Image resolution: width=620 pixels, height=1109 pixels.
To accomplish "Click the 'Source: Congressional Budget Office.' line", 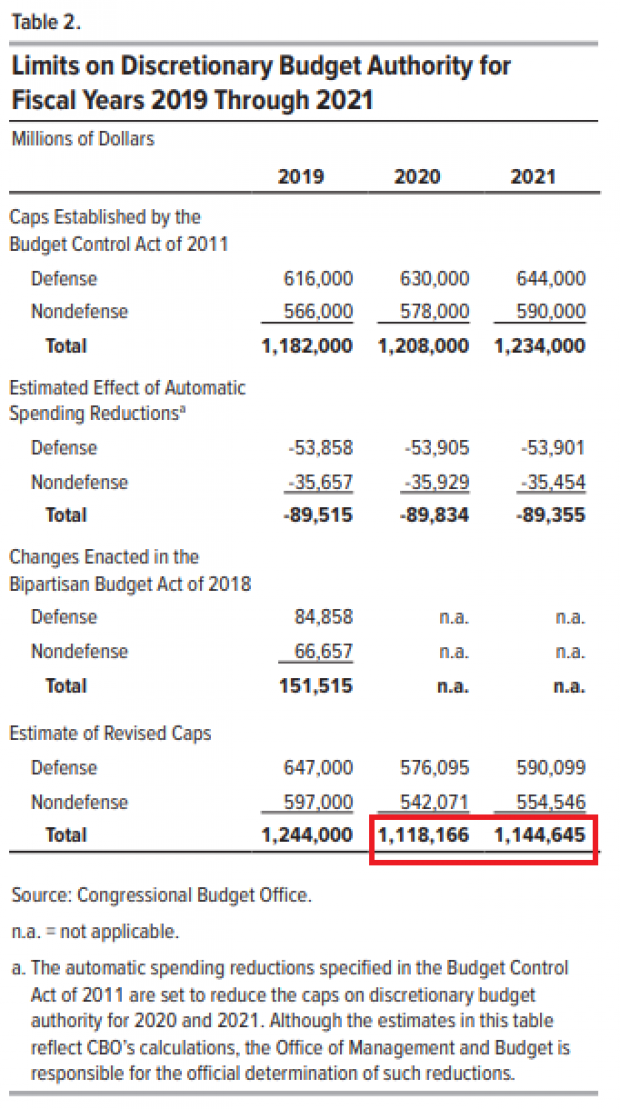I will (161, 895).
